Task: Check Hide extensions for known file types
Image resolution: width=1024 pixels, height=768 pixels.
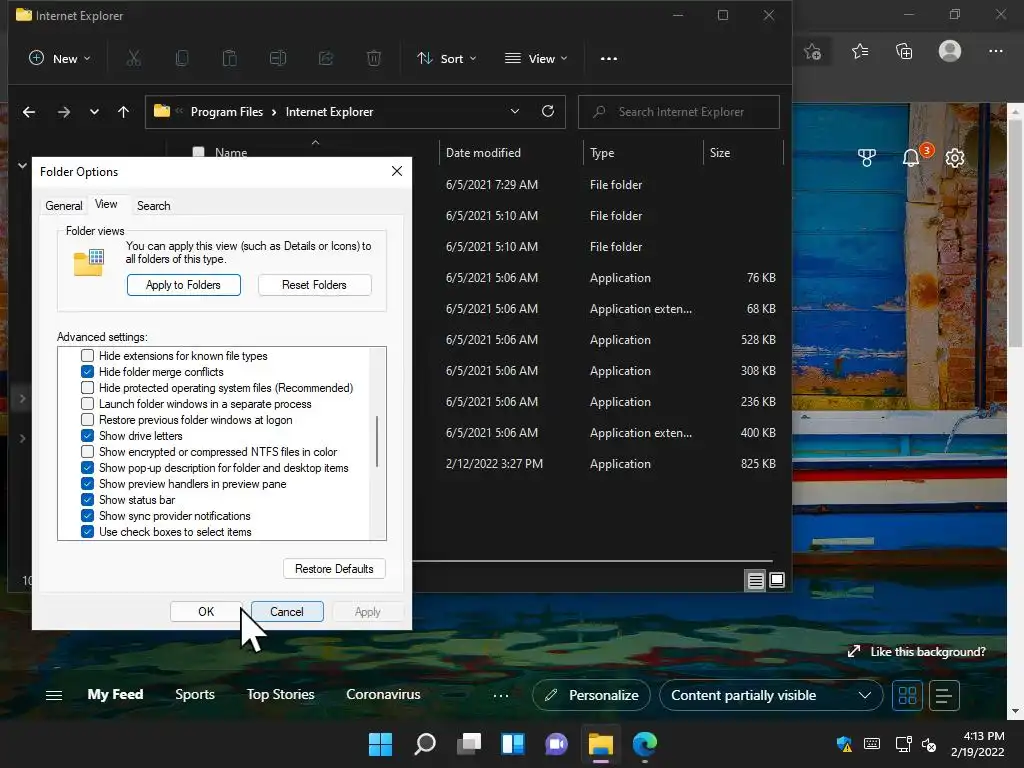Action: tap(88, 356)
